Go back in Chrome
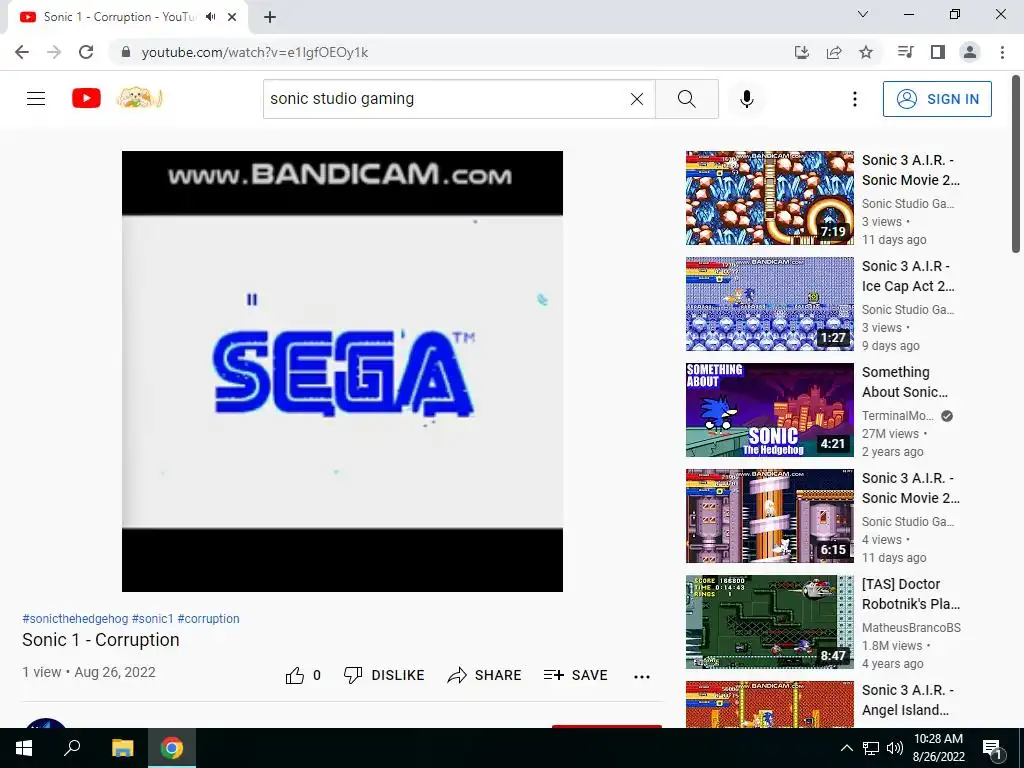The image size is (1024, 768). coord(22,52)
